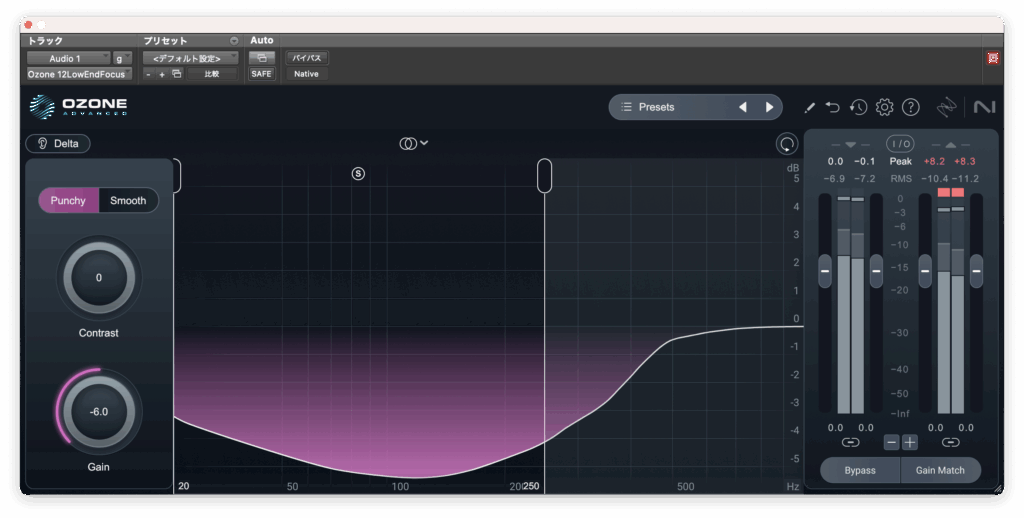This screenshot has width=1024, height=518.
Task: Click the Native Instruments logo icon
Action: (x=984, y=107)
